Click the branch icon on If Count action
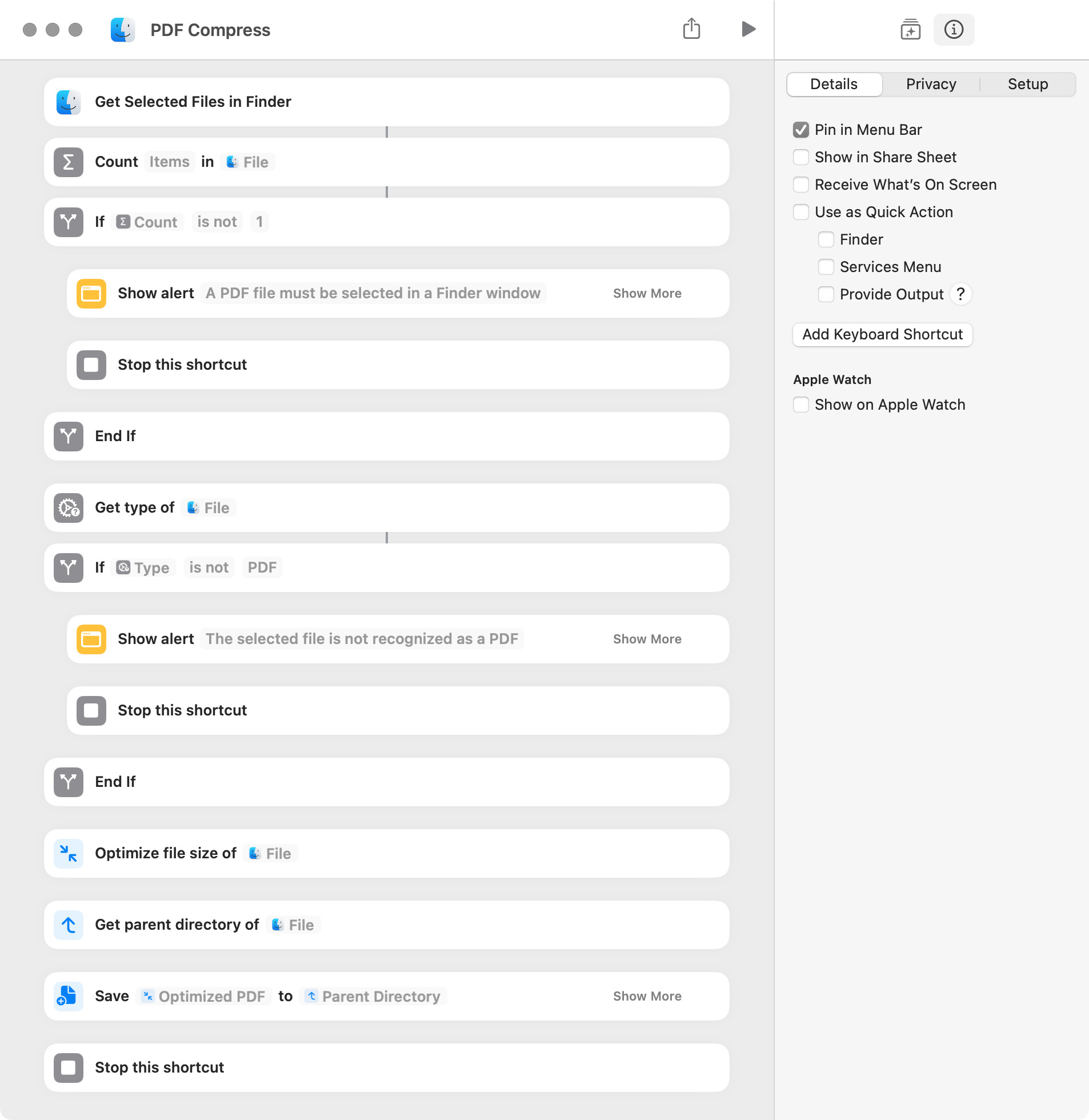The height and width of the screenshot is (1120, 1089). (69, 222)
